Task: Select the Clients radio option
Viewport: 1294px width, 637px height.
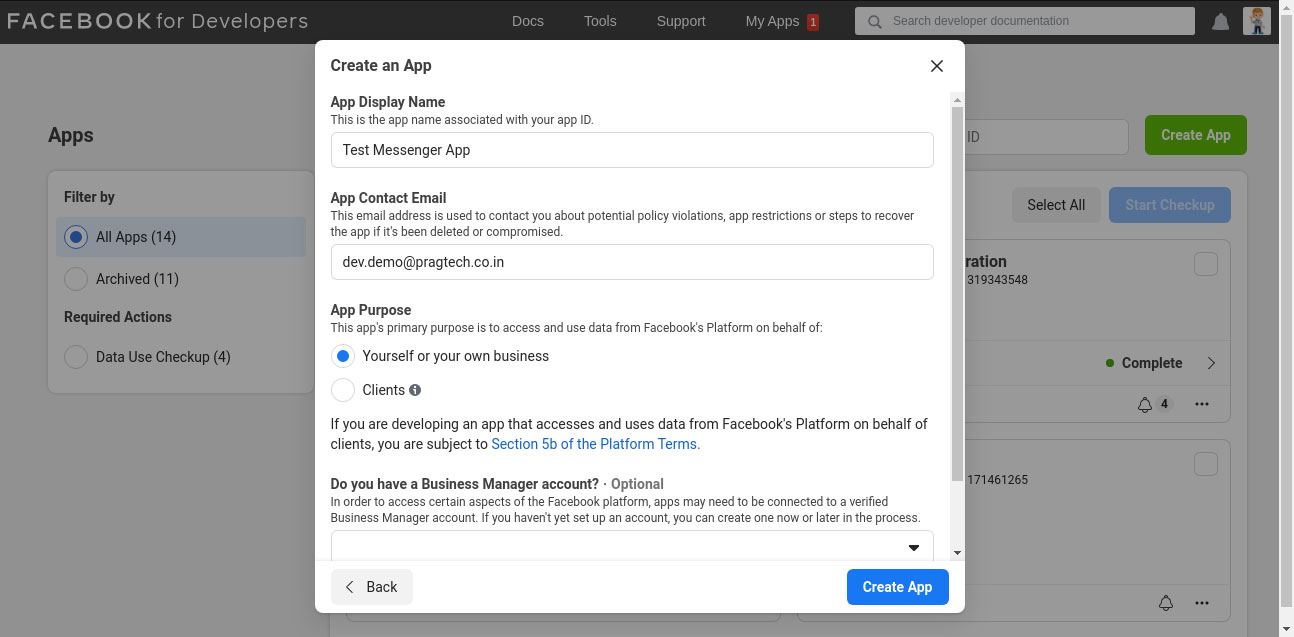Action: pos(343,390)
